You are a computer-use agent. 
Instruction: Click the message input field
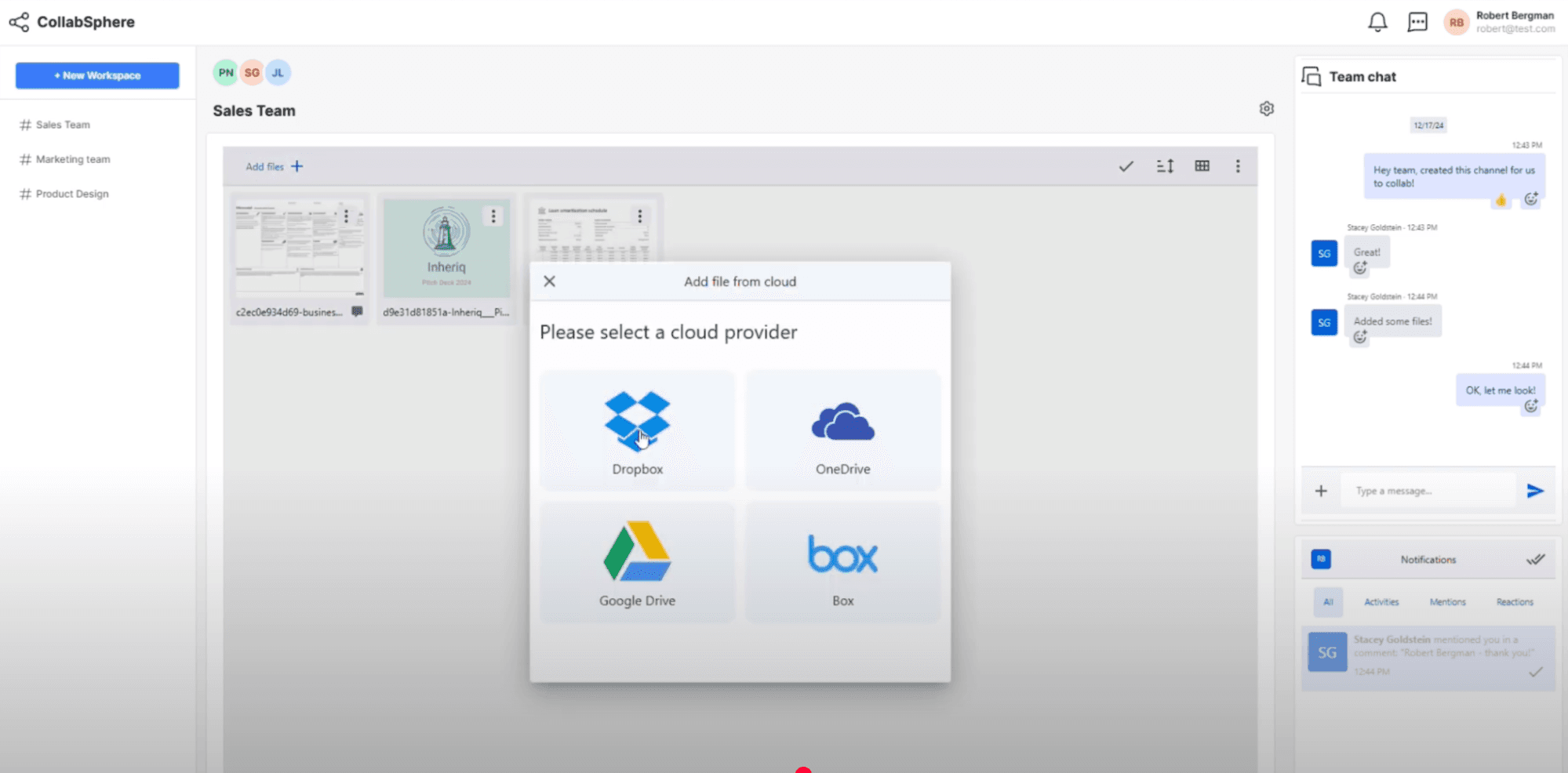1428,490
